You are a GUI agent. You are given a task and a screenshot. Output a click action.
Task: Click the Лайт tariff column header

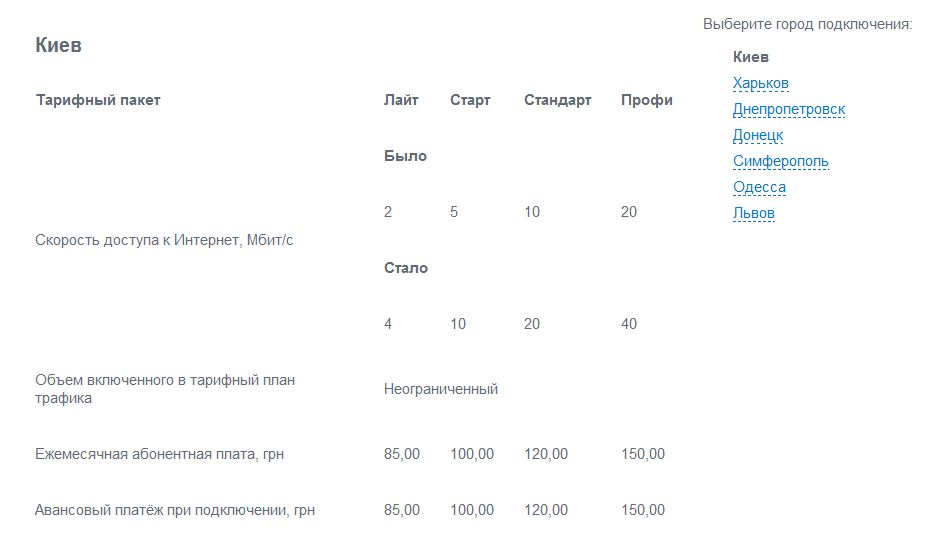[401, 100]
